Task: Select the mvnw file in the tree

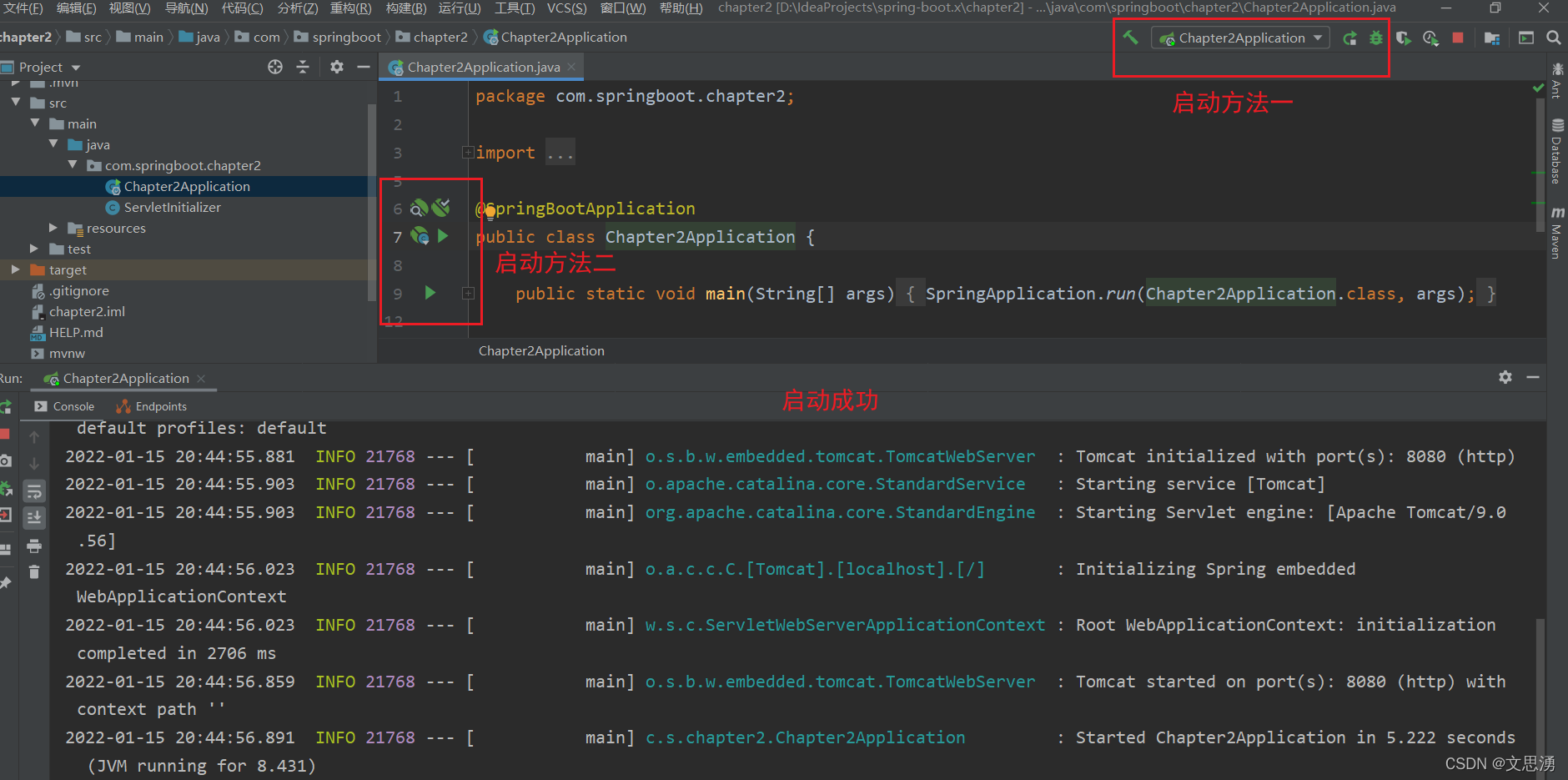Action: pos(67,353)
